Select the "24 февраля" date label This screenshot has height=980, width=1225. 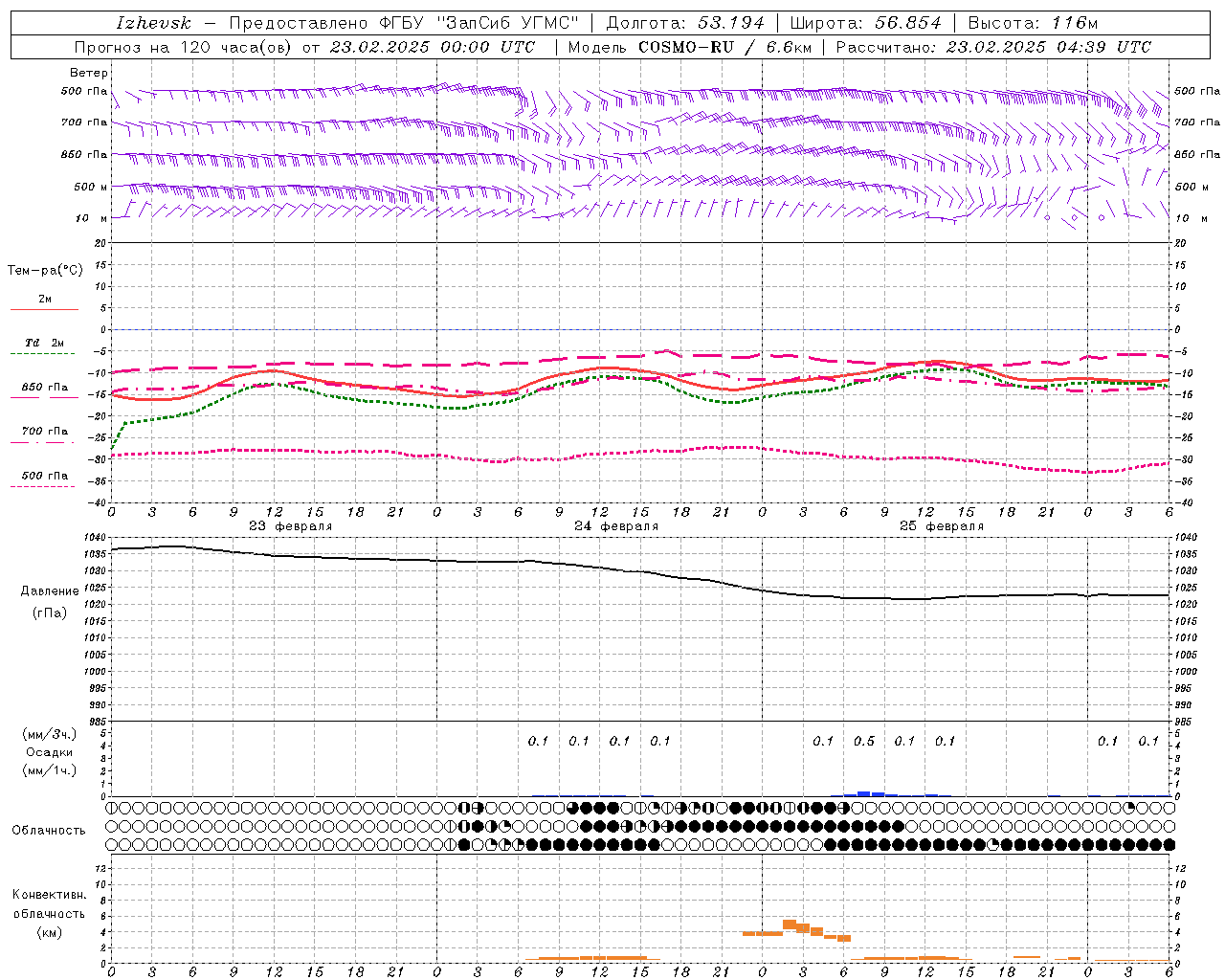[616, 526]
